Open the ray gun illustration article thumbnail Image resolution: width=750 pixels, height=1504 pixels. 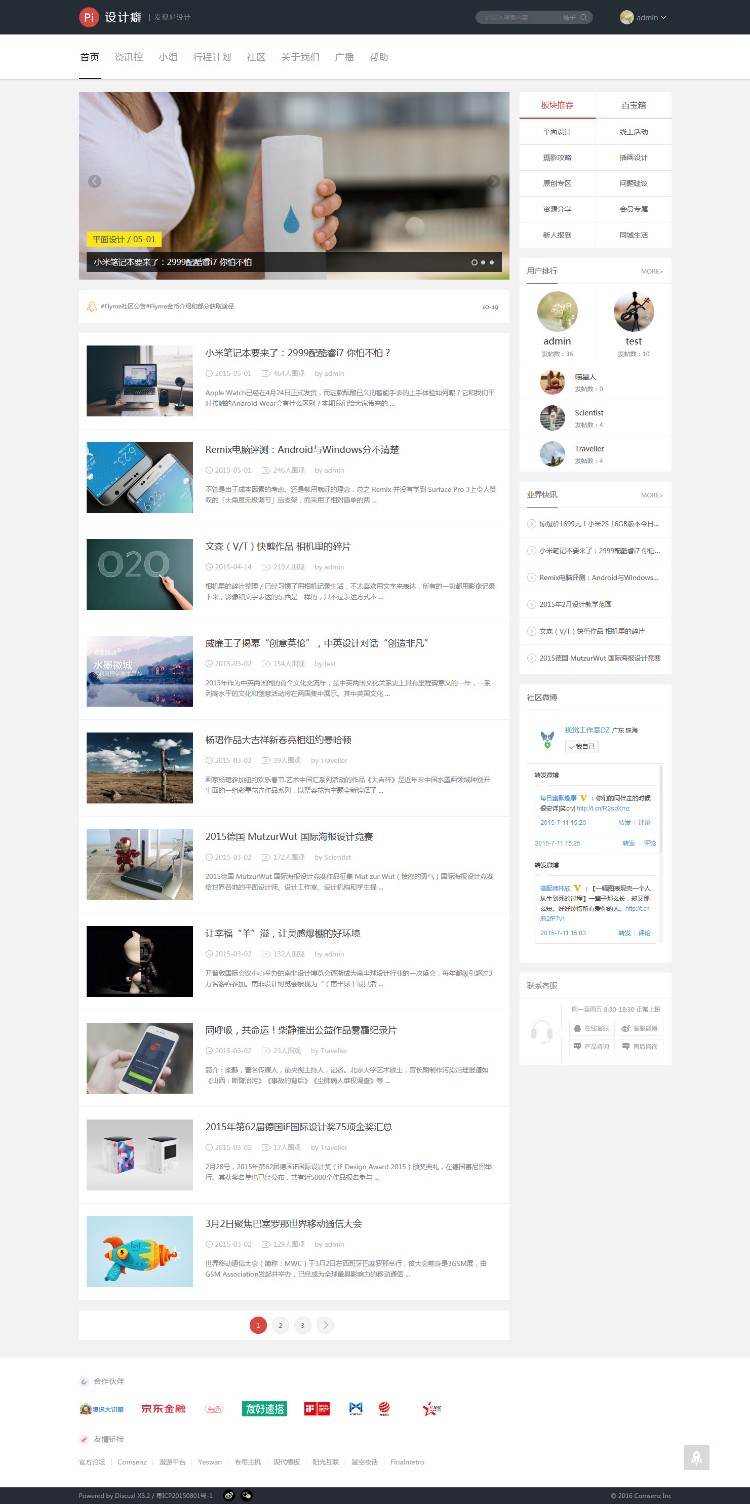[139, 1251]
